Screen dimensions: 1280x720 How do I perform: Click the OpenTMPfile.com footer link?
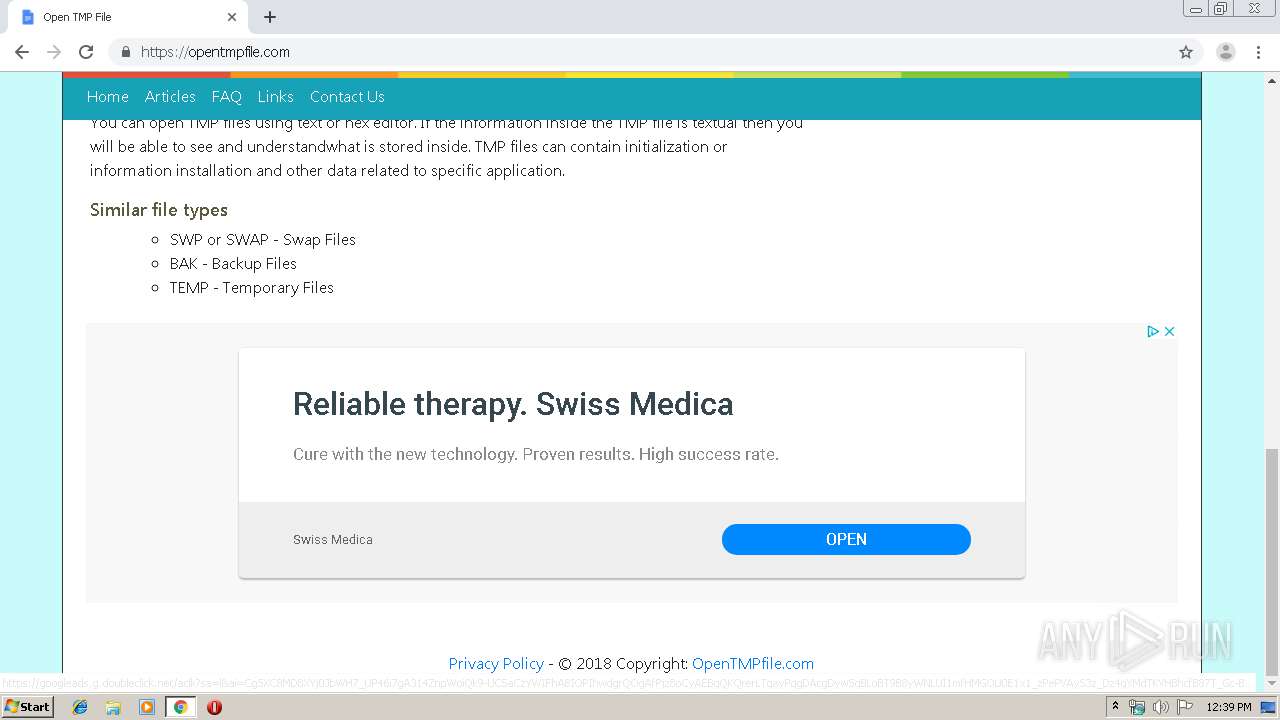coord(753,663)
